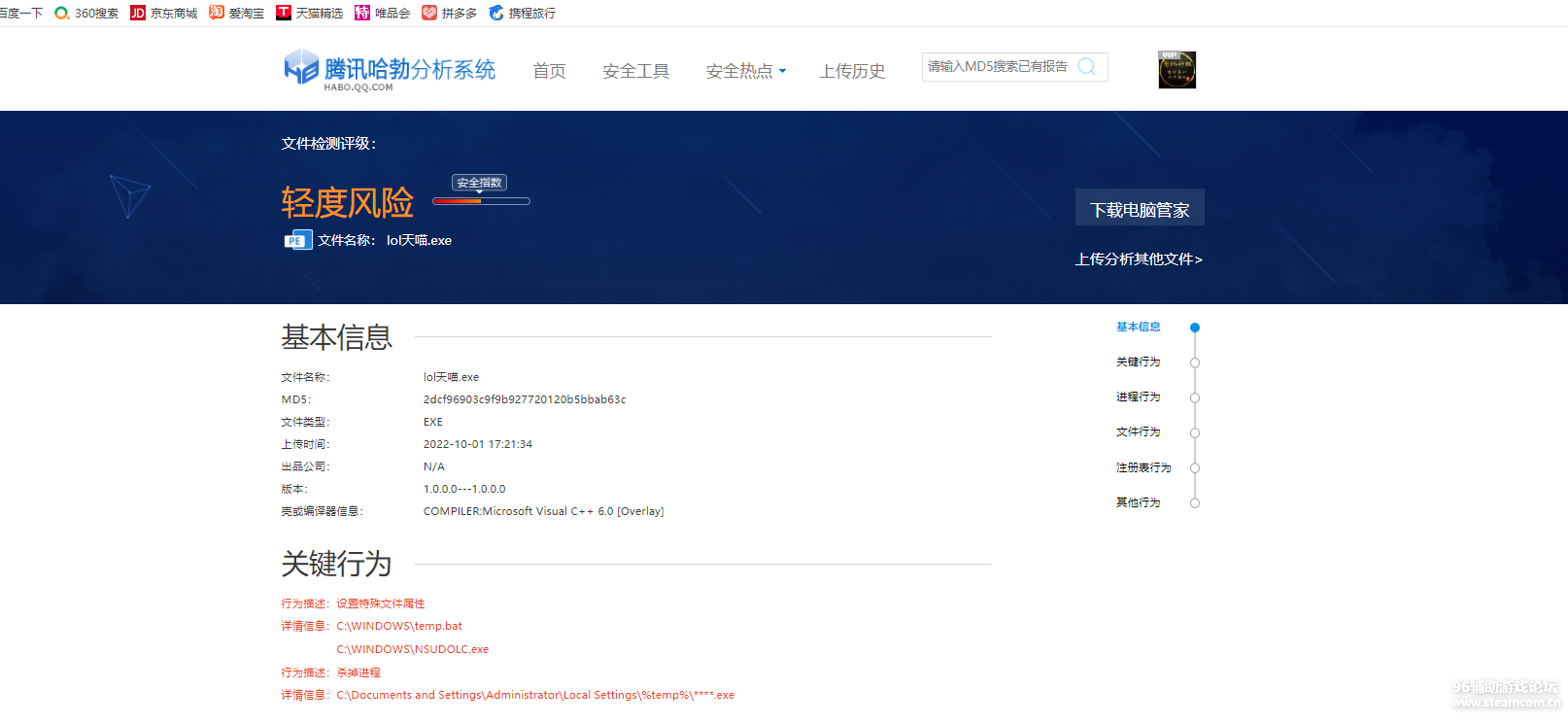1568x724 pixels.
Task: Open the user avatar thumbnail
Action: point(1176,70)
